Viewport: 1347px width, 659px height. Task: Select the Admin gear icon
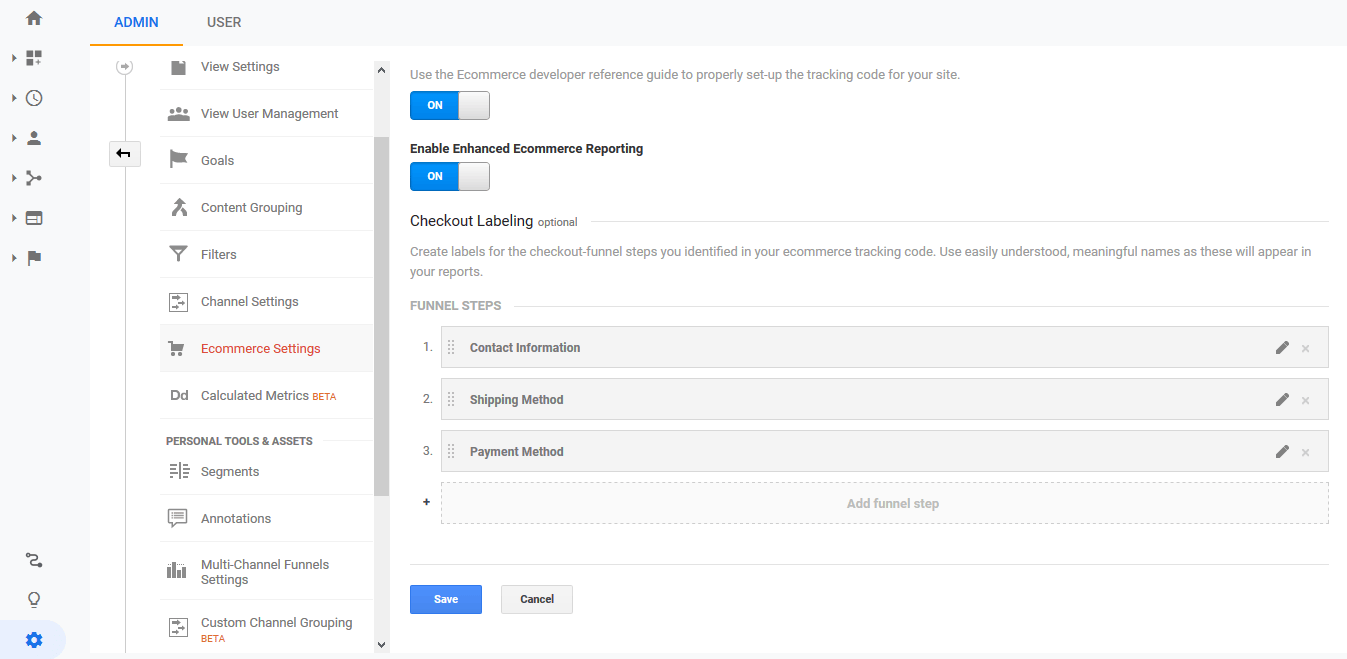[x=33, y=639]
